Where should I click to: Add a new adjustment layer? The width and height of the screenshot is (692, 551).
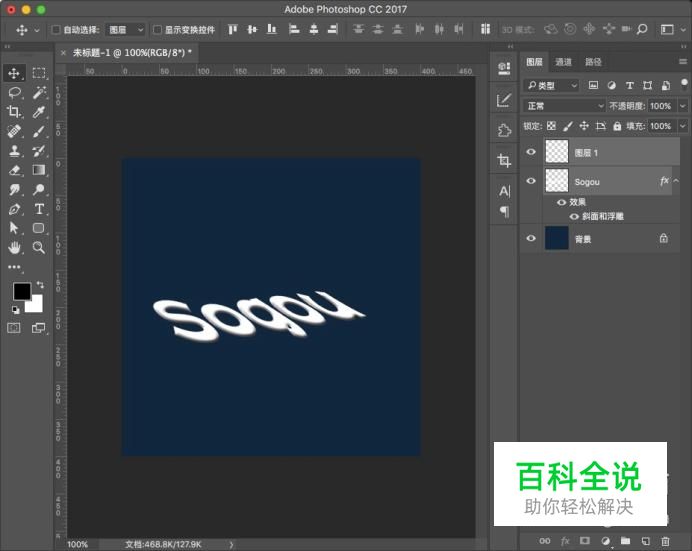pos(606,541)
